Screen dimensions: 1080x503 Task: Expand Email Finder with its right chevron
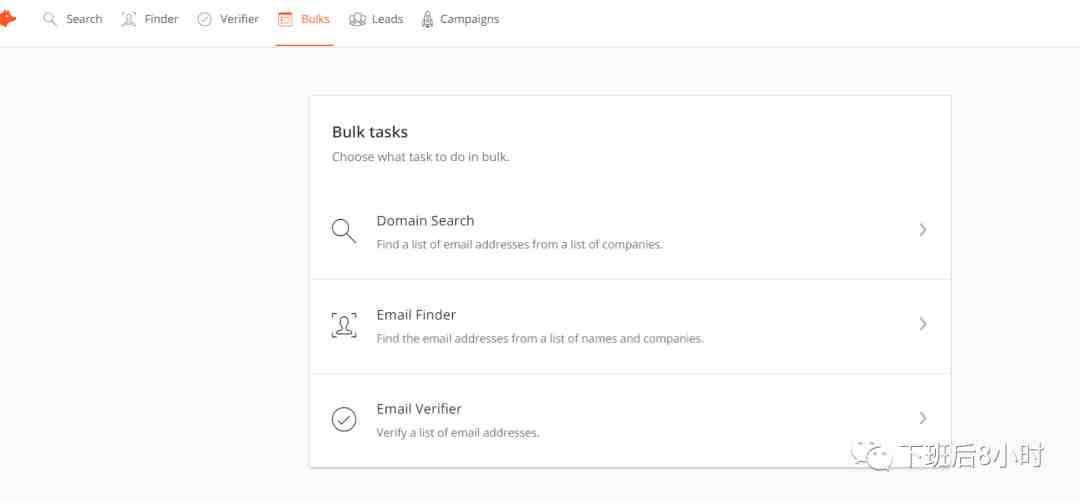point(923,324)
